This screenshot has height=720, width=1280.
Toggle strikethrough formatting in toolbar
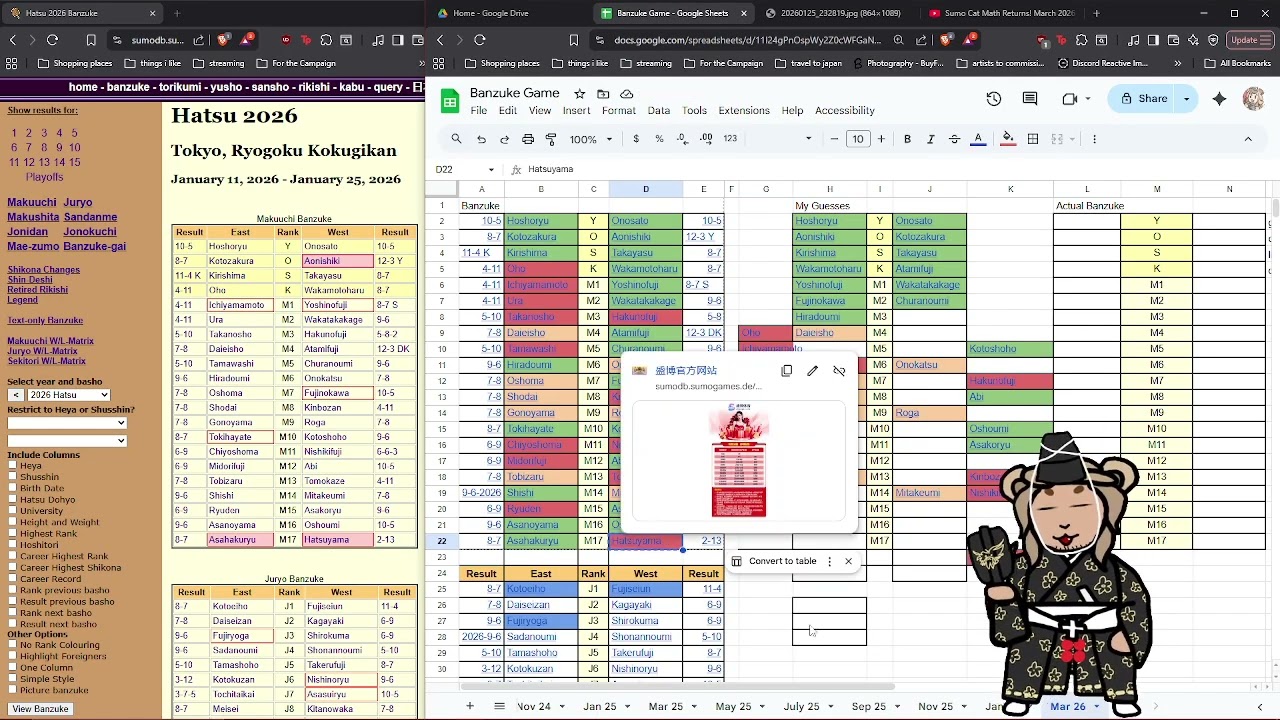coord(954,139)
